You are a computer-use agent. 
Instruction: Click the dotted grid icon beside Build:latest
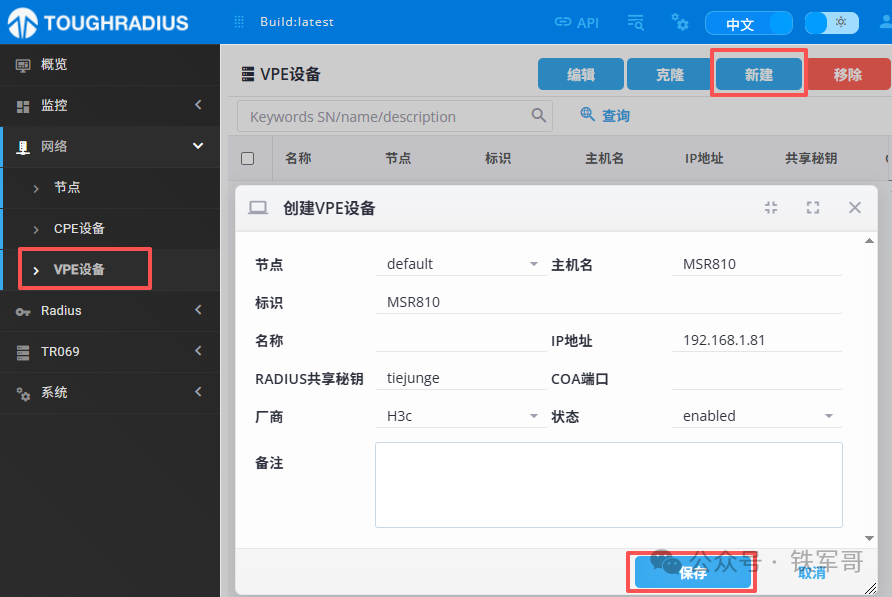click(x=239, y=22)
